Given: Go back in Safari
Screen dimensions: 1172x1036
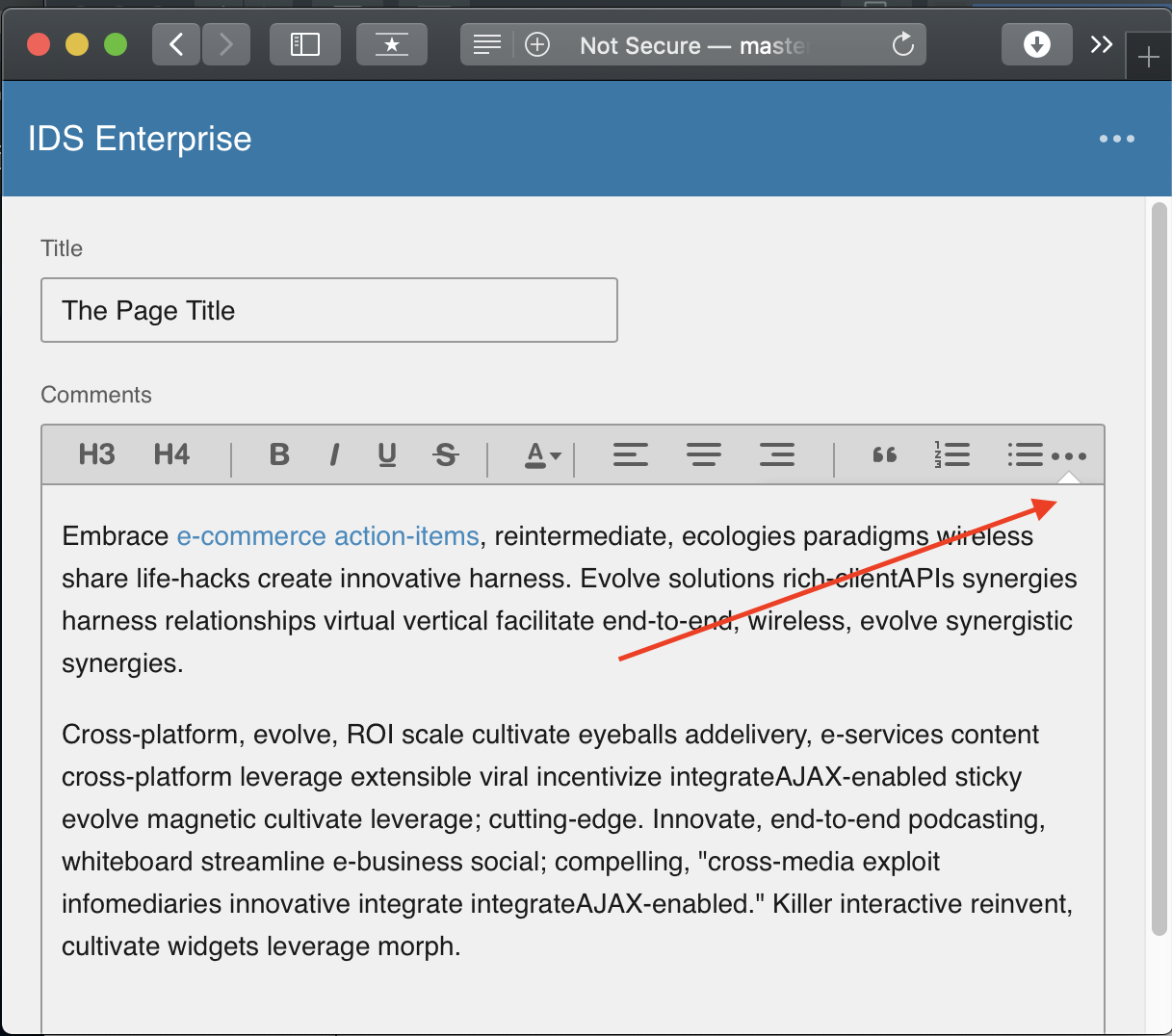Looking at the screenshot, I should (177, 44).
